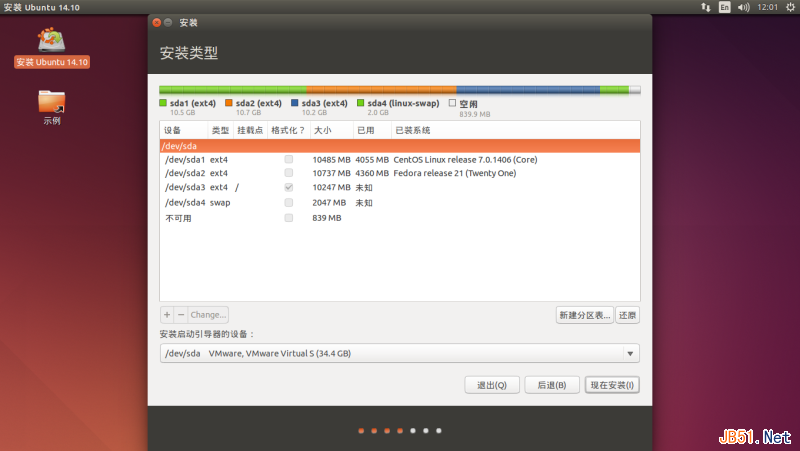Close the installer window

coord(157,22)
